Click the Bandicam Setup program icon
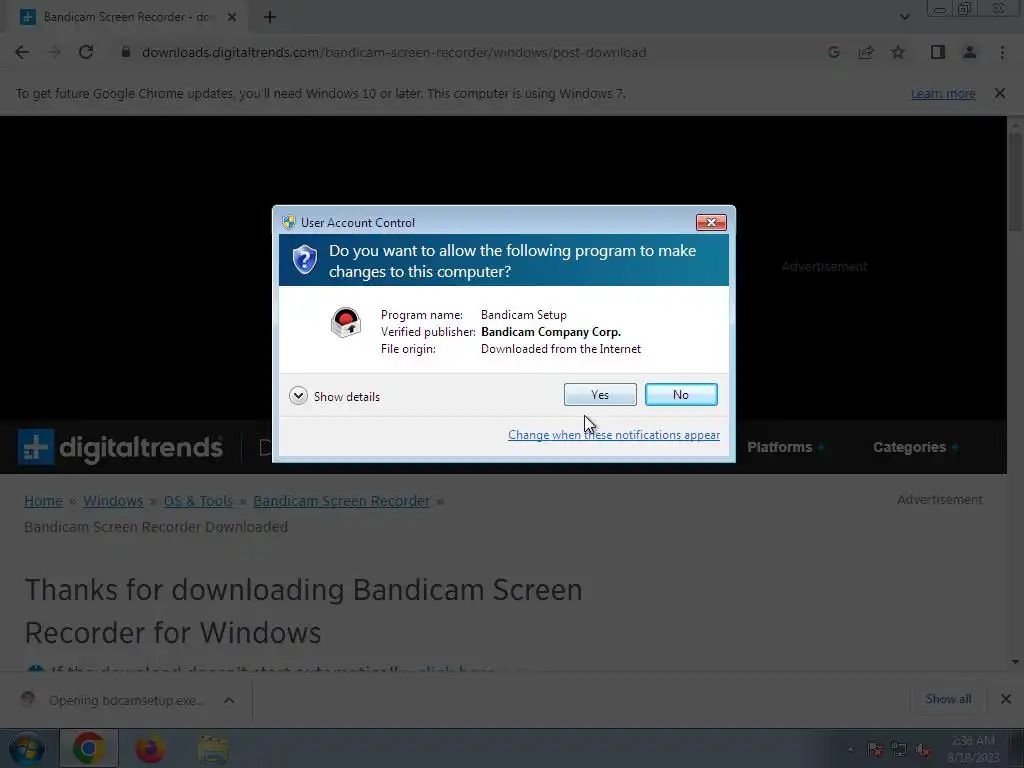 point(345,322)
